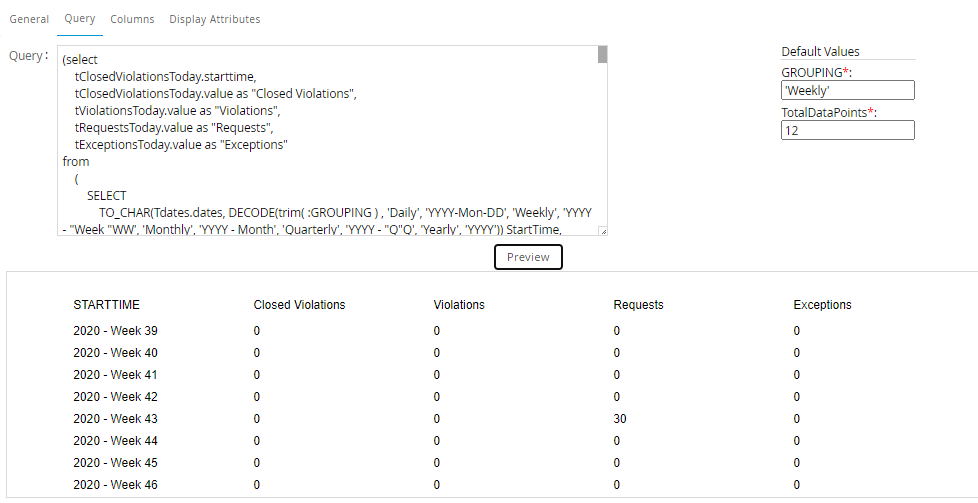Select the 2020 - Week 46 row
Image resolution: width=978 pixels, height=503 pixels.
tap(115, 485)
